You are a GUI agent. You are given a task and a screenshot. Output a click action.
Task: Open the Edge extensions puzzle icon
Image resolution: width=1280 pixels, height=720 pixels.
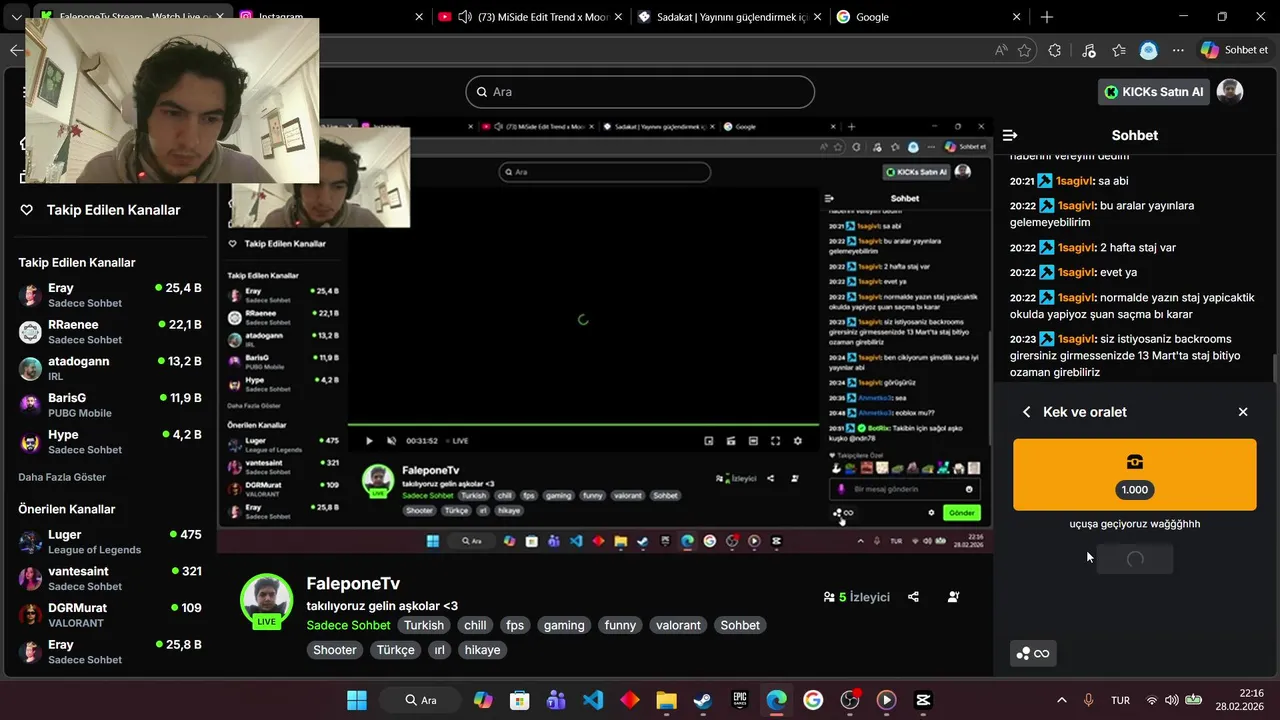point(1055,50)
